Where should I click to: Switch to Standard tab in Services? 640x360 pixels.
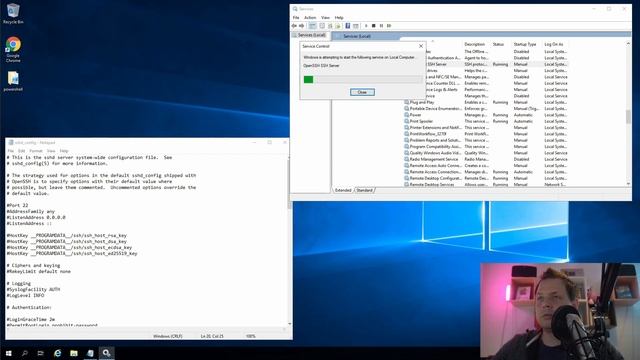[364, 190]
